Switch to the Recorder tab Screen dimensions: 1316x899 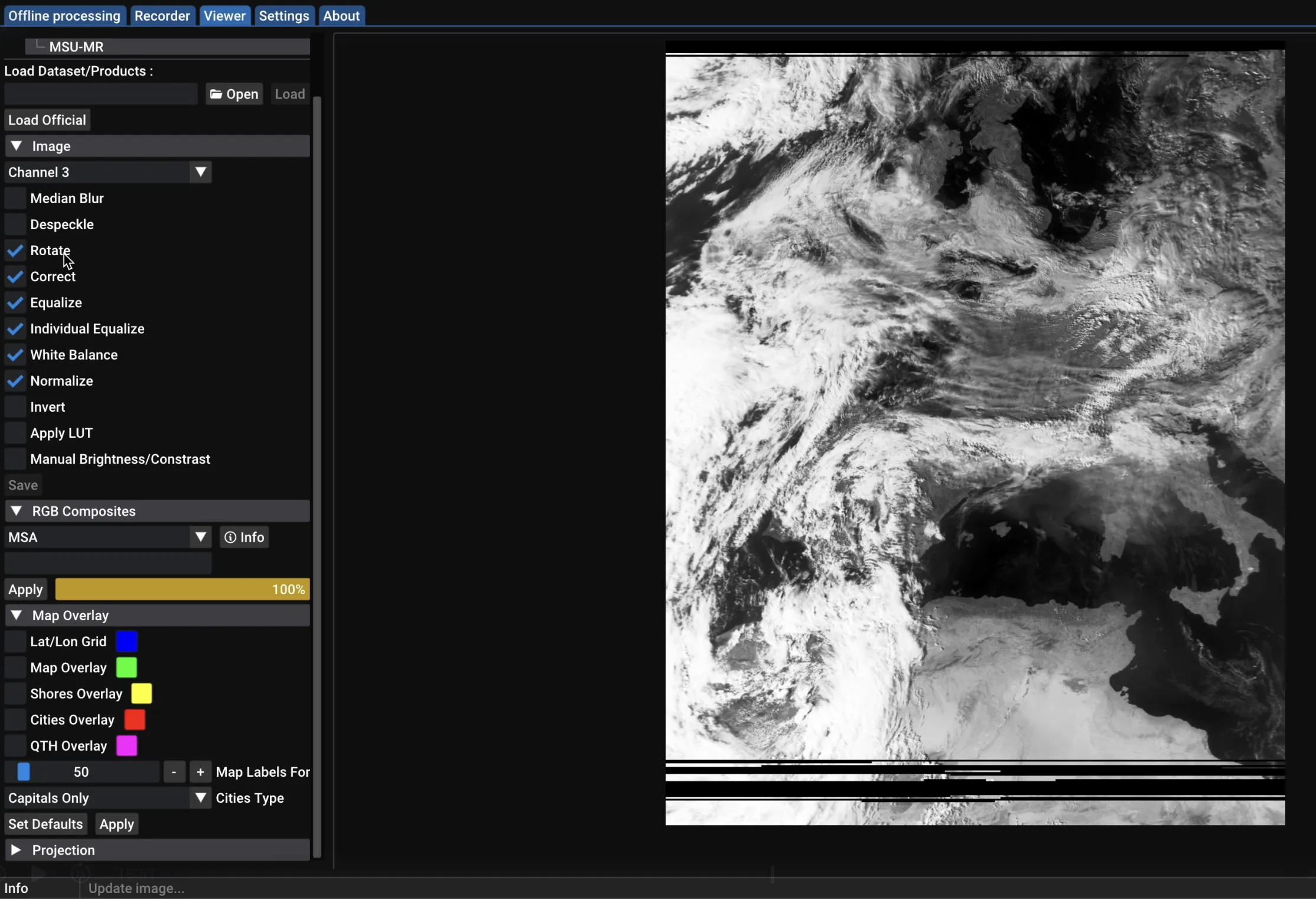[x=162, y=15]
